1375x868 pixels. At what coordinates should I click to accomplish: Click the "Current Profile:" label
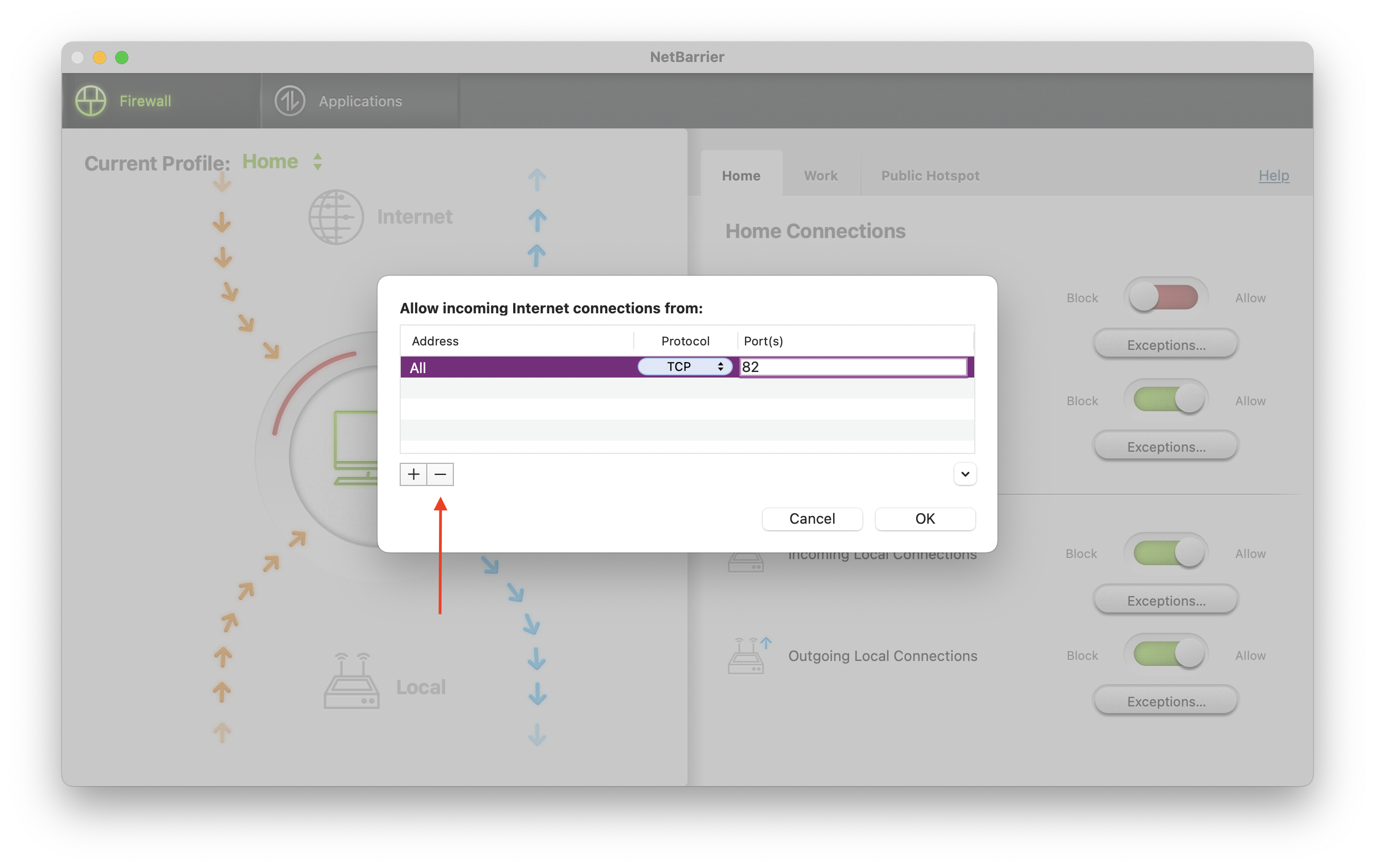pyautogui.click(x=157, y=163)
